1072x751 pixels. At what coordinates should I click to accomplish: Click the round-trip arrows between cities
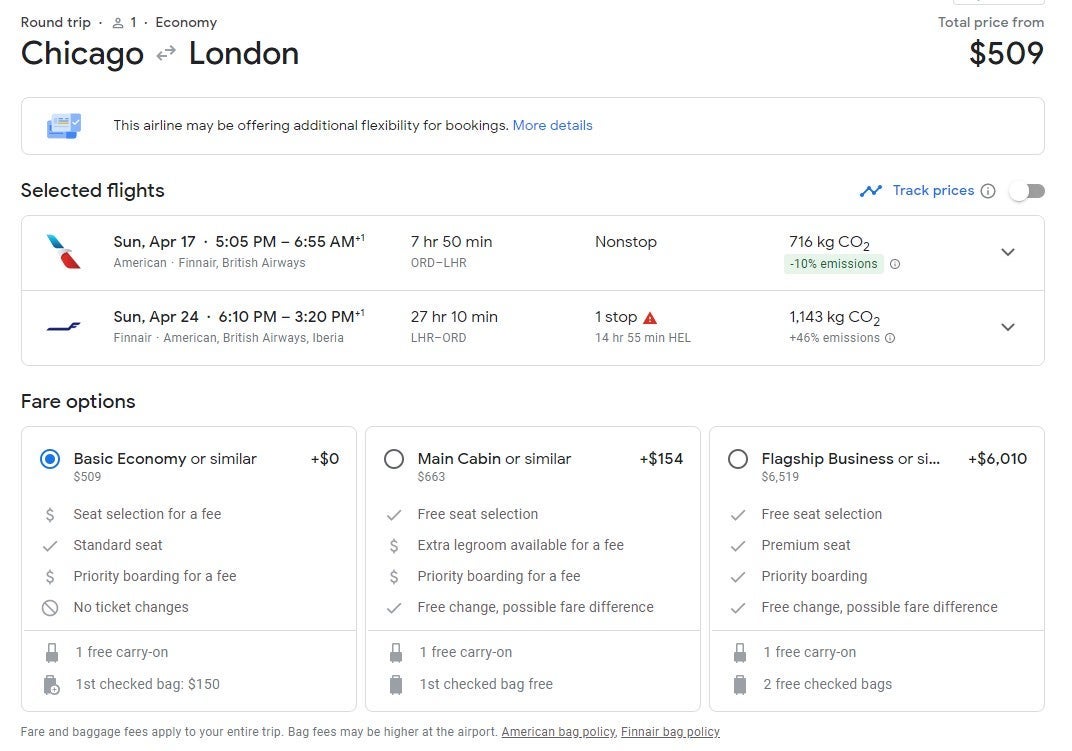coord(166,54)
